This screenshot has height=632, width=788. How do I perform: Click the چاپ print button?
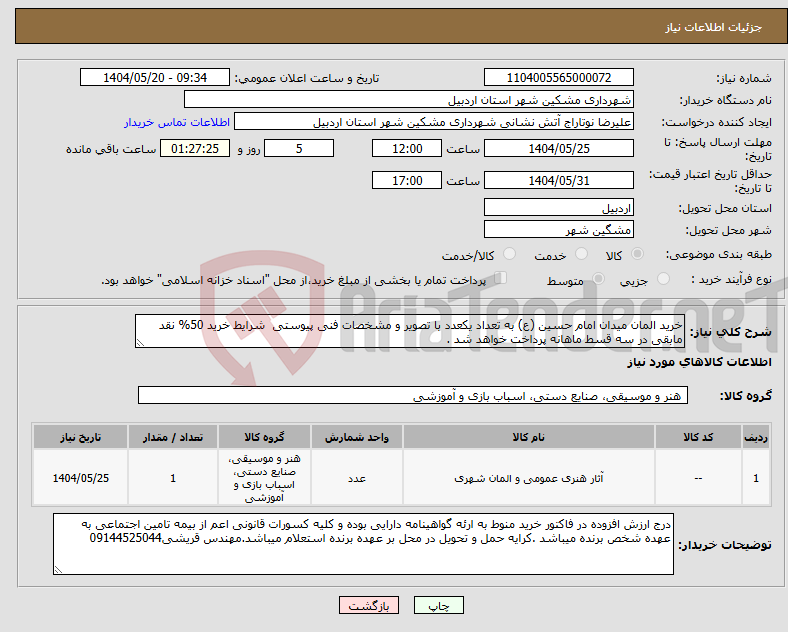tap(439, 605)
